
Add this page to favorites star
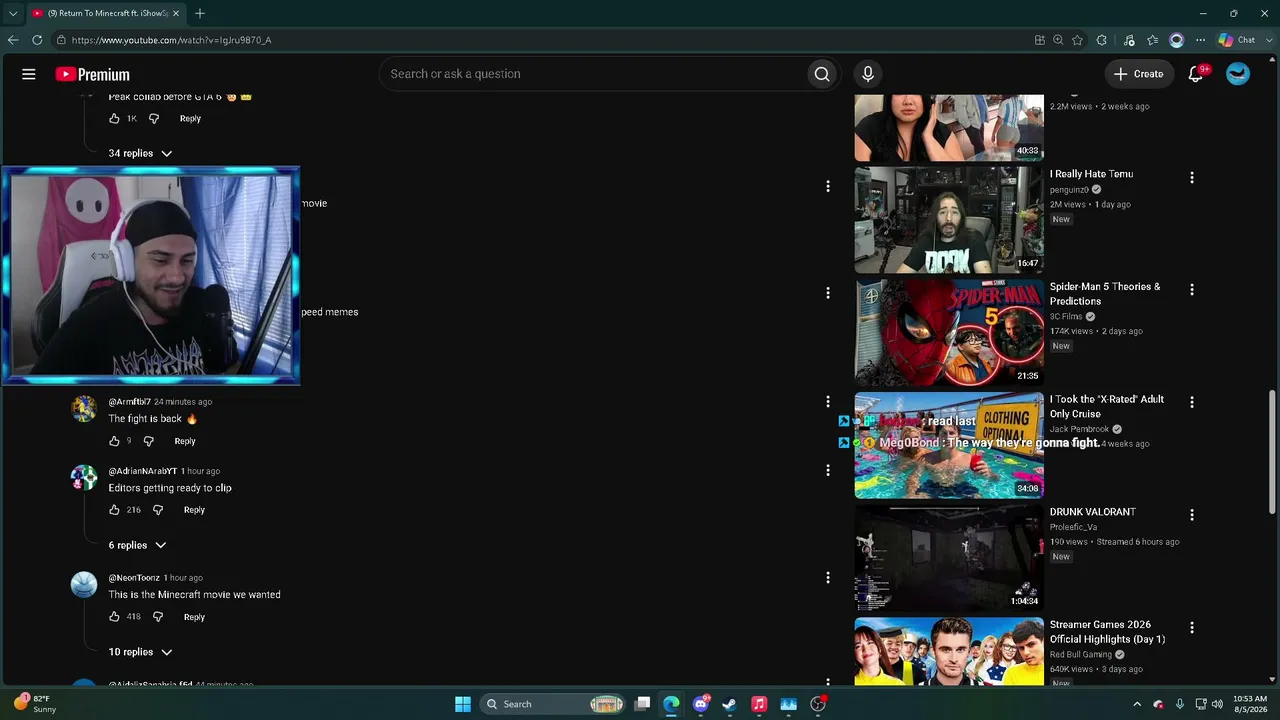(x=1077, y=40)
